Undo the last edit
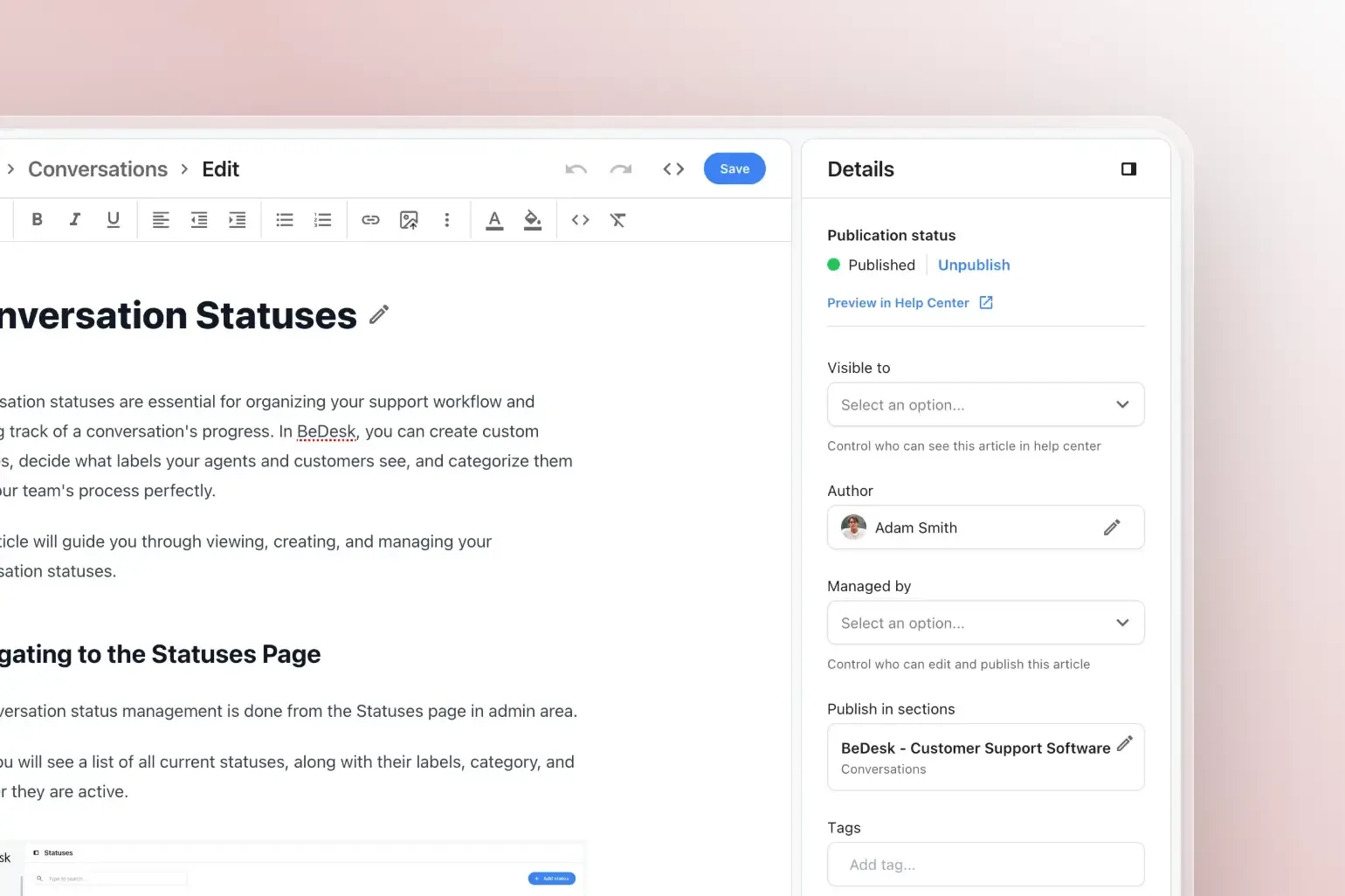 (x=576, y=169)
